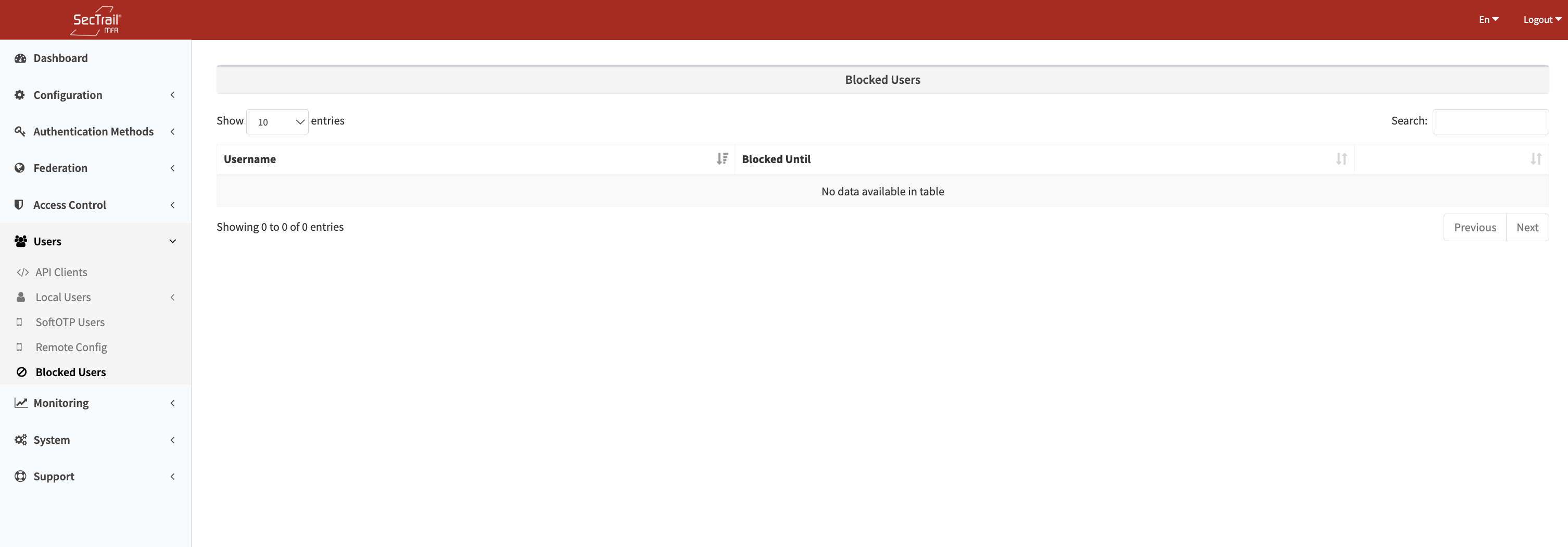Click the Configuration gear icon
The width and height of the screenshot is (1568, 547).
20,95
